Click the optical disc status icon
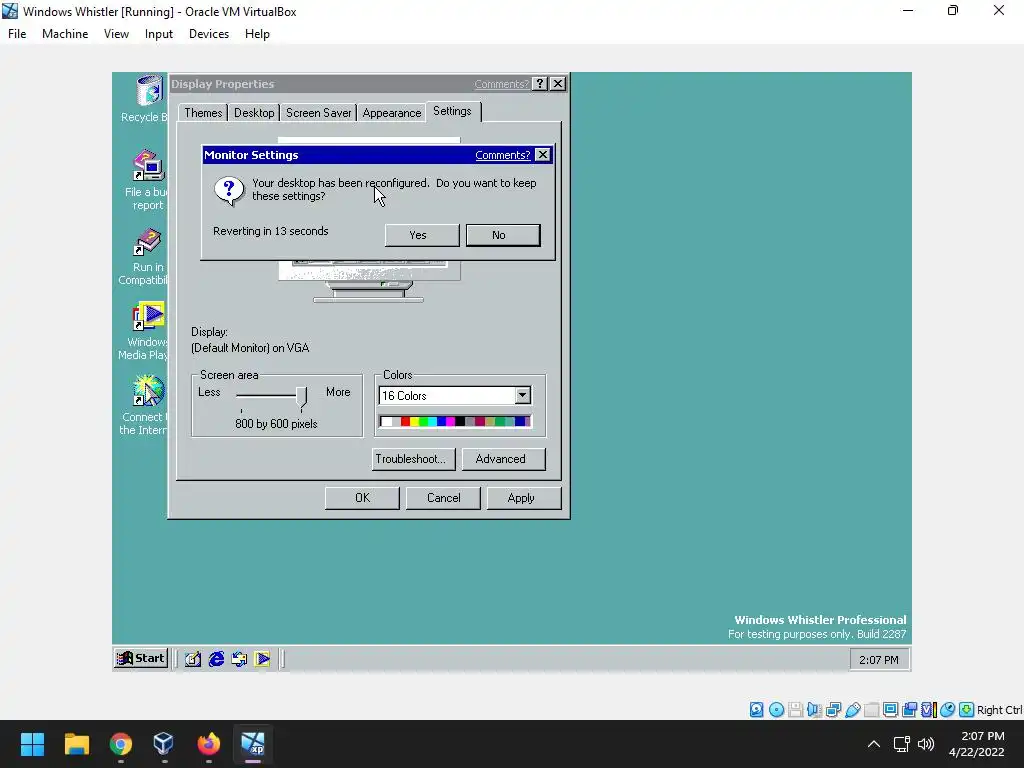1024x768 pixels. [x=776, y=710]
